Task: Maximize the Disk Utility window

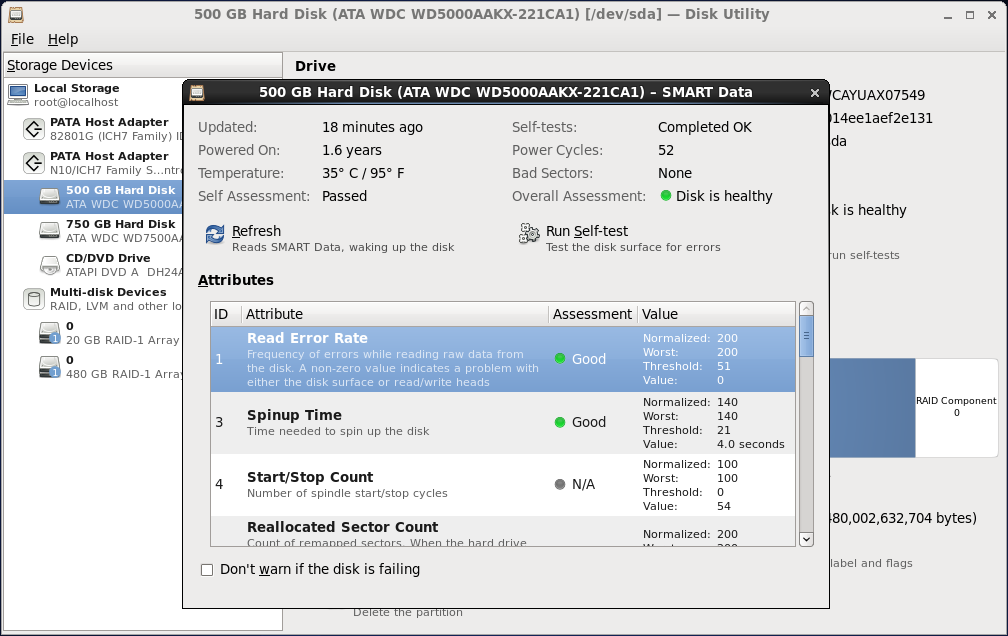Action: pyautogui.click(x=970, y=15)
